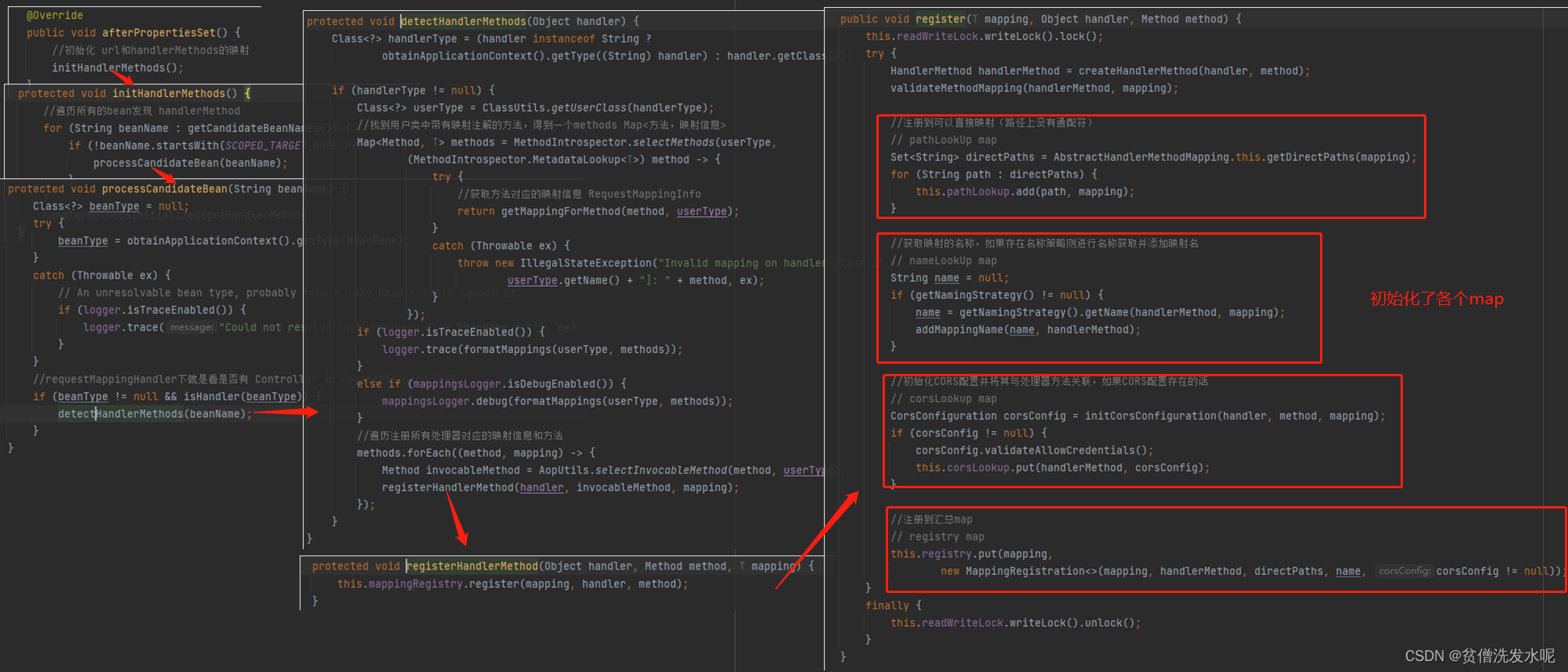This screenshot has height=672, width=1568.
Task: Click the 'corsConfig:' parameter hint
Action: (x=1404, y=571)
